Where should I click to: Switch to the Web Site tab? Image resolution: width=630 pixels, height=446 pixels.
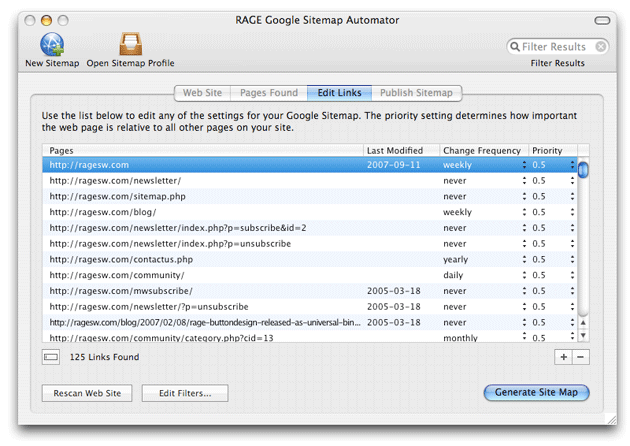pyautogui.click(x=202, y=93)
